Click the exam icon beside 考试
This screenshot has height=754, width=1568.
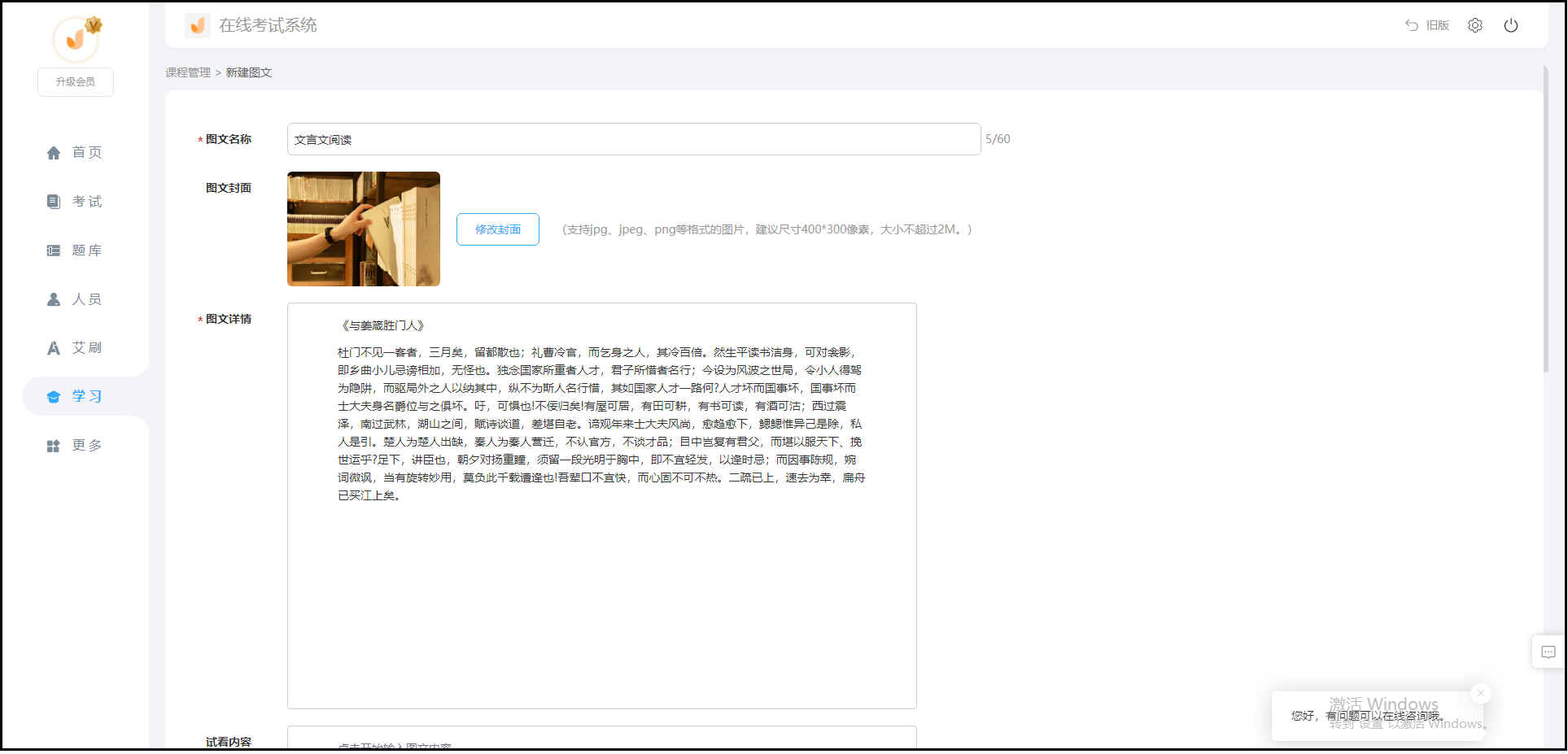[54, 202]
